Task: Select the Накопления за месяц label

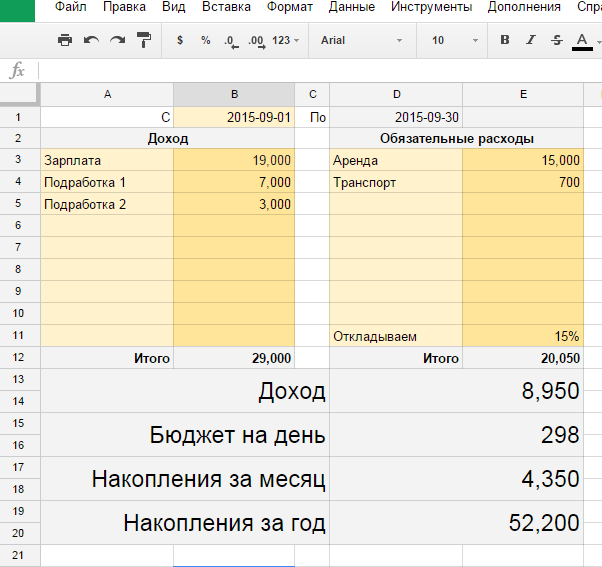Action: (x=185, y=479)
